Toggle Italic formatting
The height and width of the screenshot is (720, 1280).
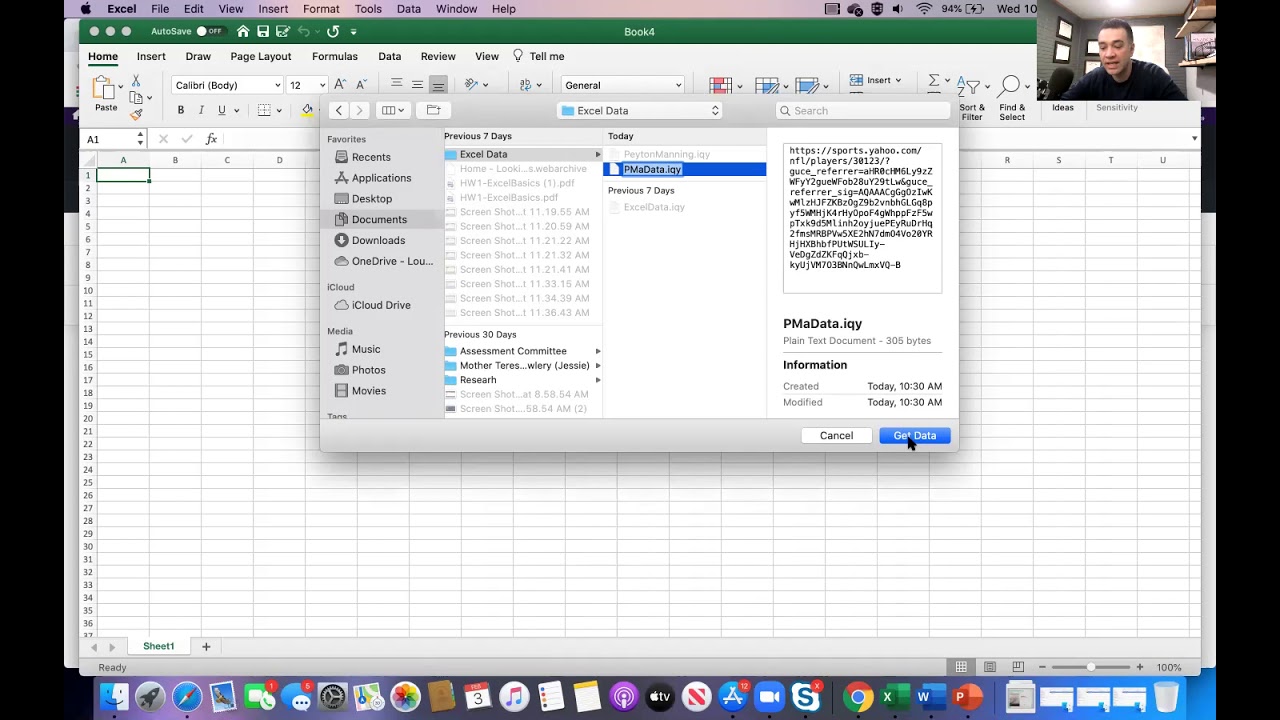tap(201, 110)
